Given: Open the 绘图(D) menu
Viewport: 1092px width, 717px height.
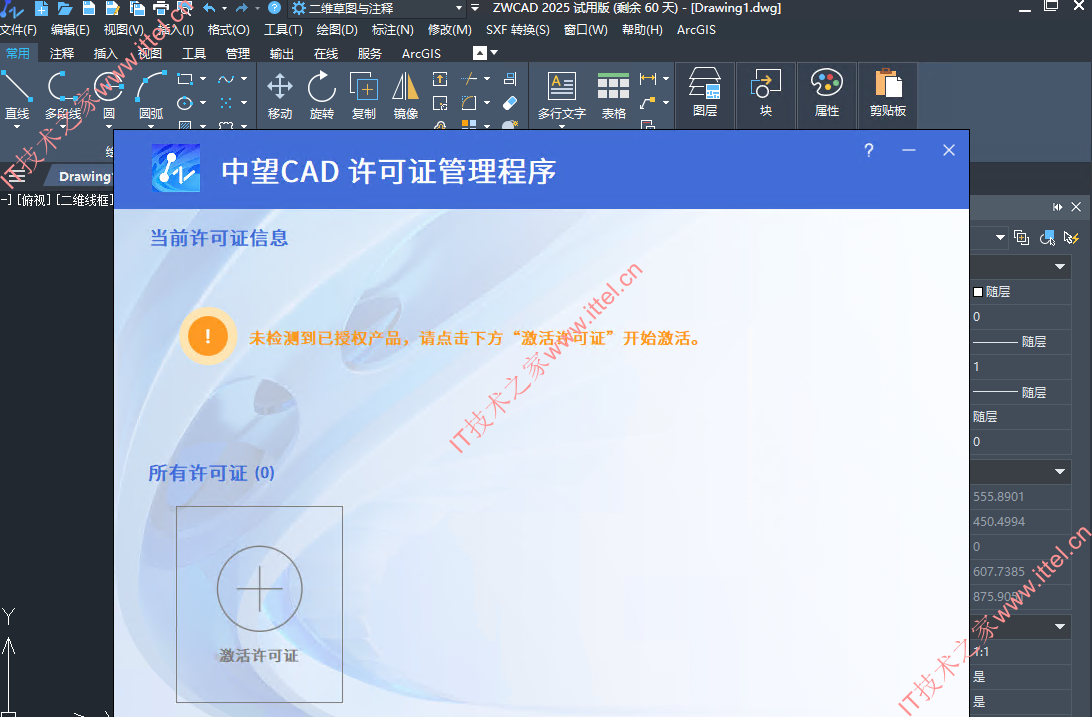Looking at the screenshot, I should [337, 30].
